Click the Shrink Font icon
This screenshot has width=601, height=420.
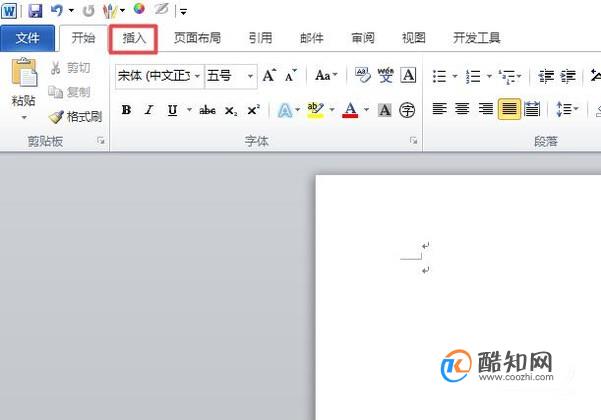pyautogui.click(x=291, y=75)
